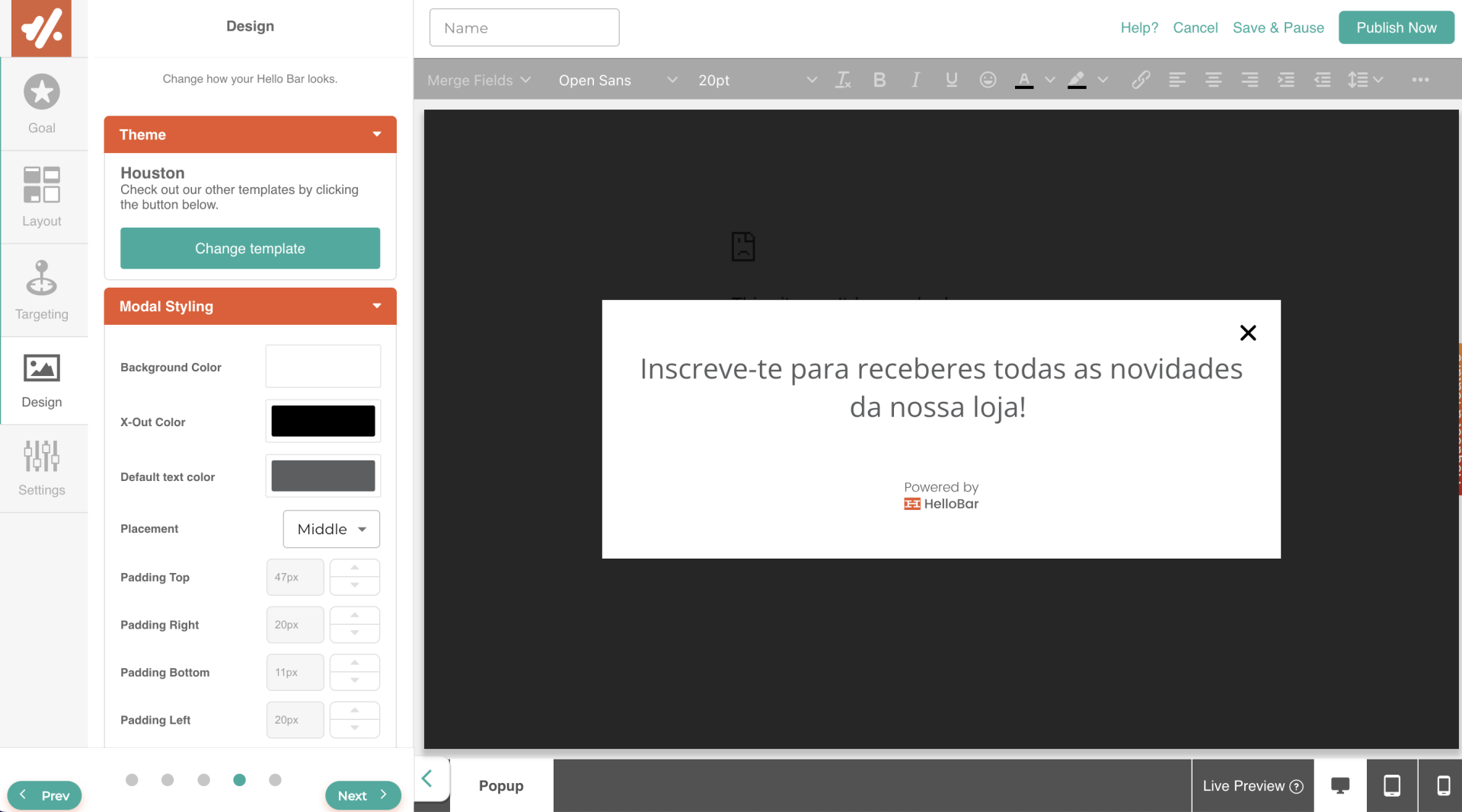Open the Open Sans font dropdown
Image resolution: width=1462 pixels, height=812 pixels.
click(x=617, y=80)
